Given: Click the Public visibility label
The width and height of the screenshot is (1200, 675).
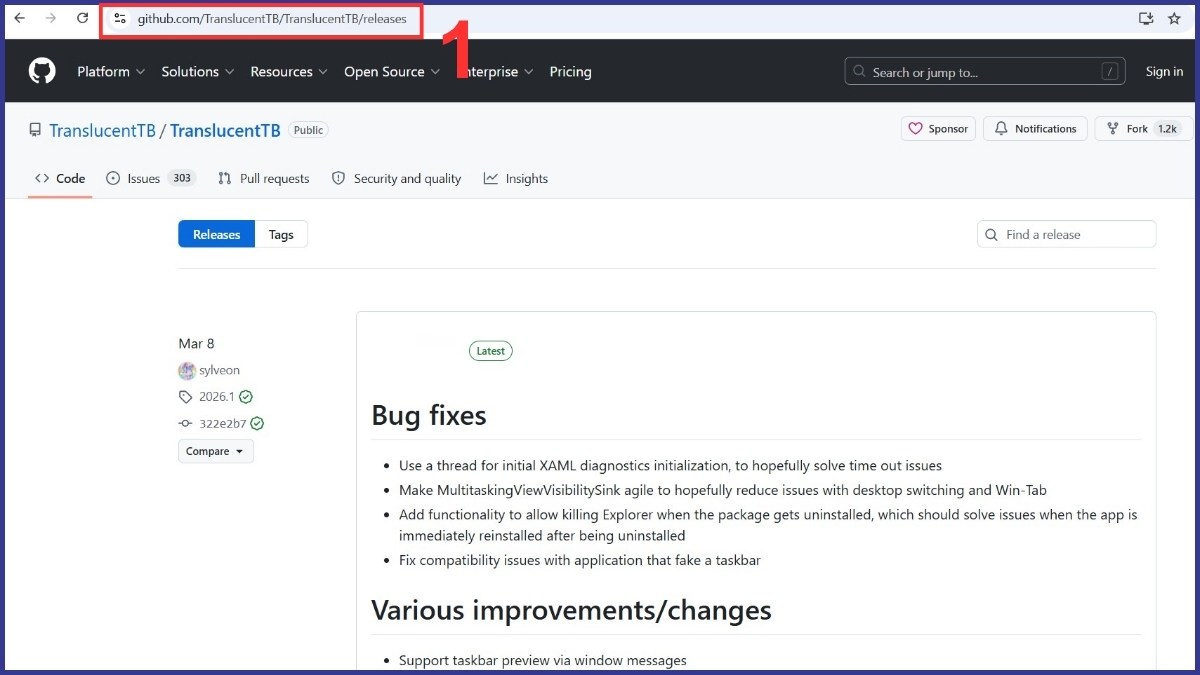Looking at the screenshot, I should pos(308,130).
